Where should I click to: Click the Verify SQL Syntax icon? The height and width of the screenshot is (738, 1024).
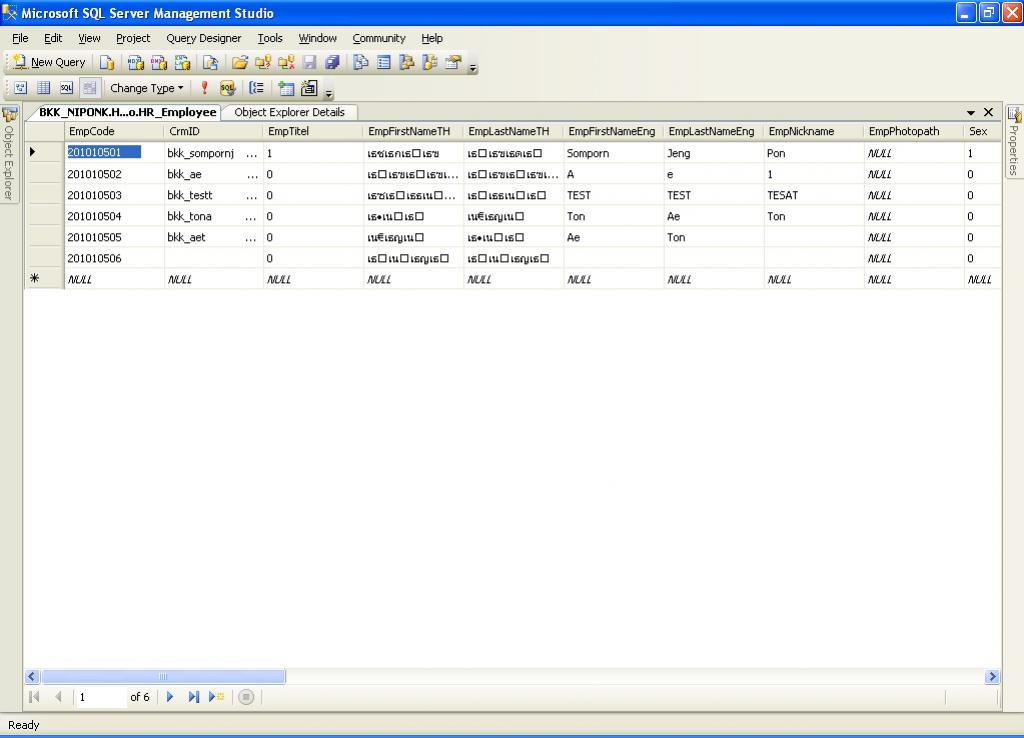227,88
